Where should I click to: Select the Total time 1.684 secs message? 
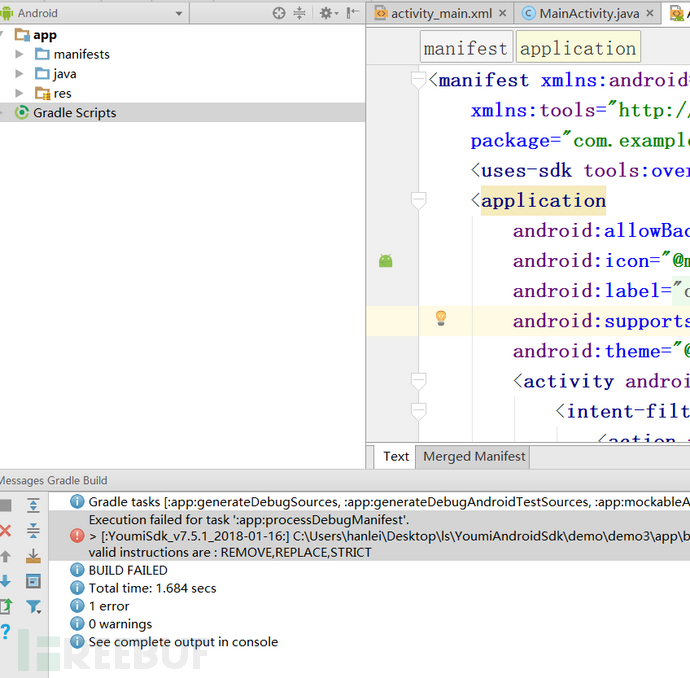369,588
